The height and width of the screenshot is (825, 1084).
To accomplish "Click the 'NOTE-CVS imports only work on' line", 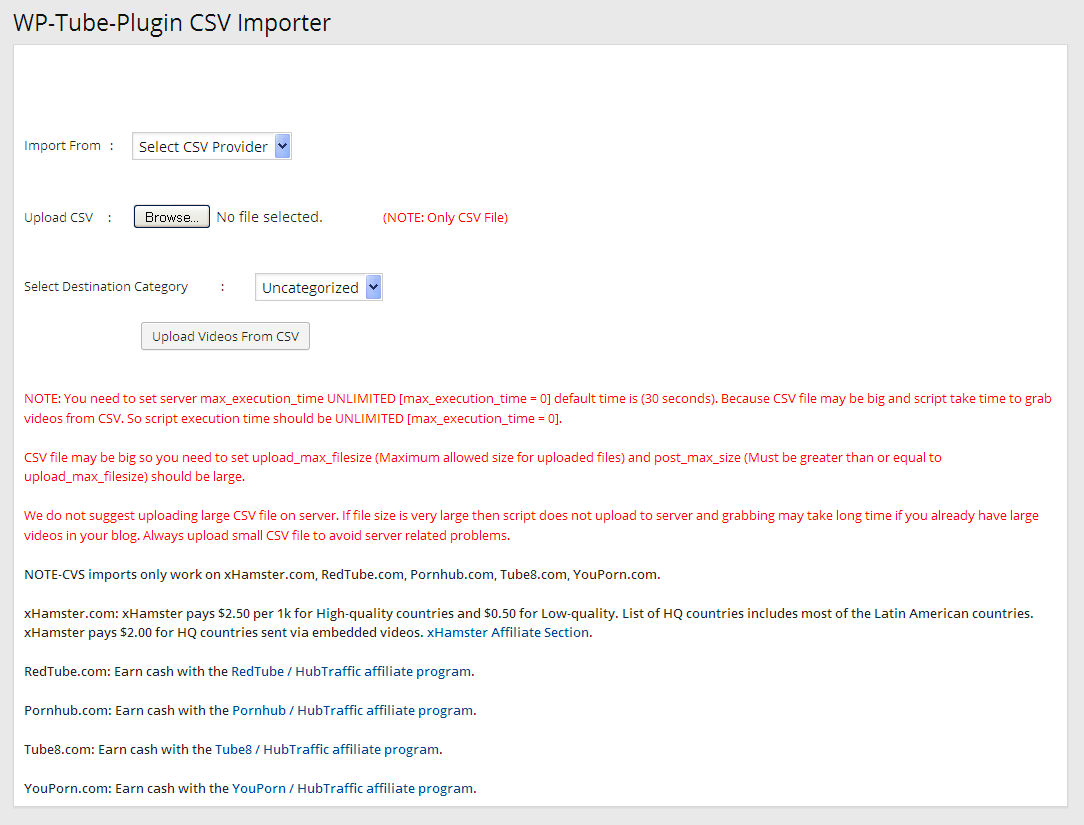I will tap(342, 574).
